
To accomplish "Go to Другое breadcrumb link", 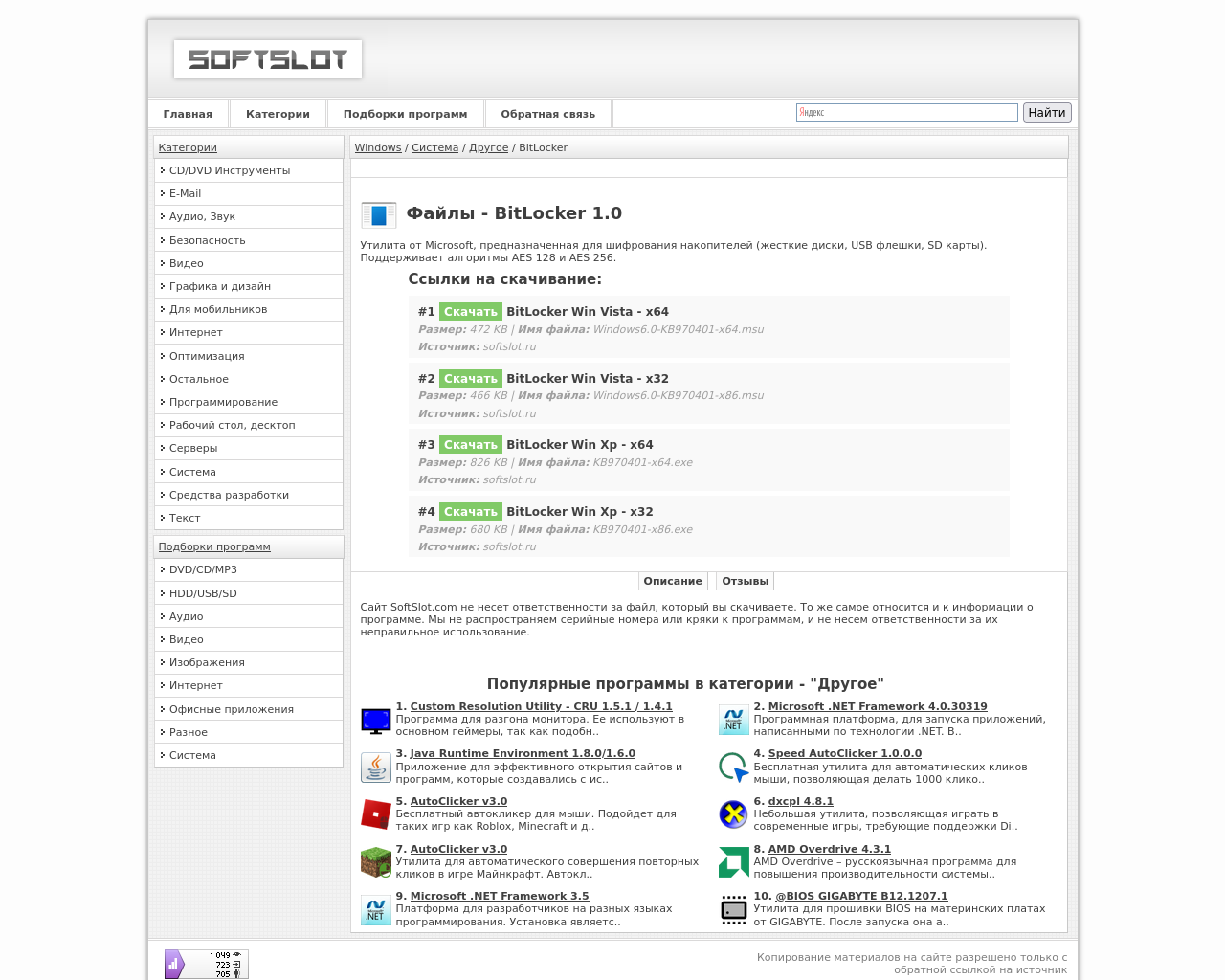I will tap(489, 147).
